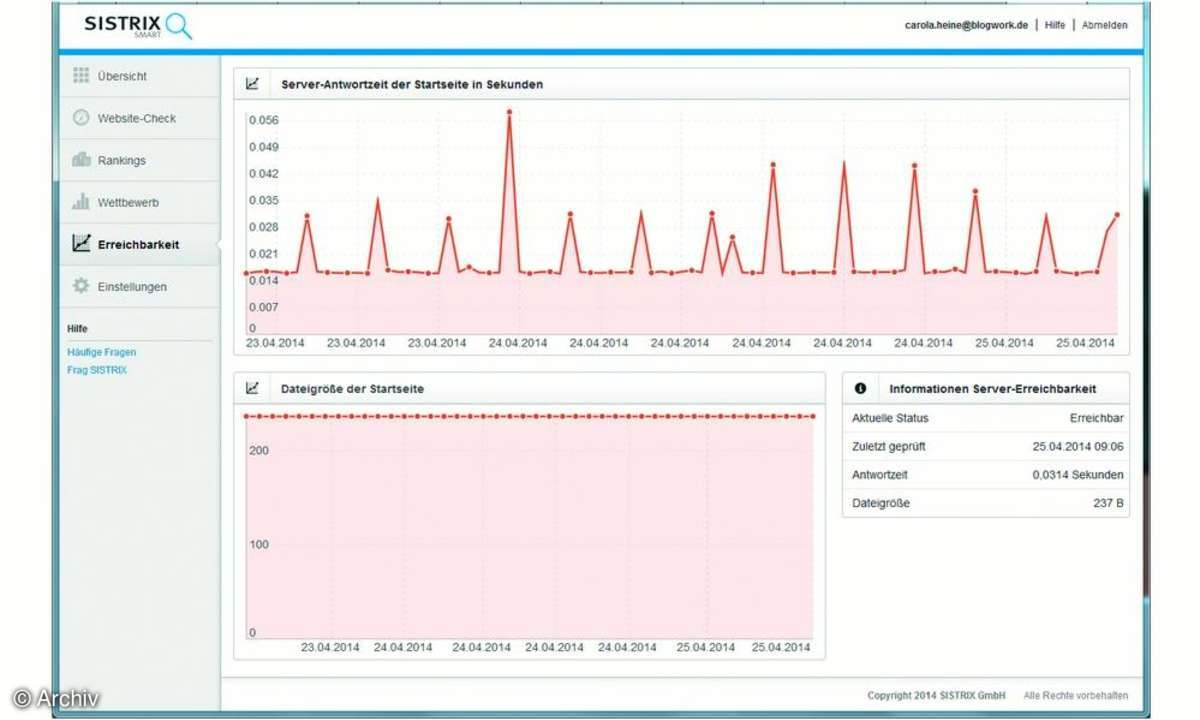Viewport: 1200px width, 720px height.
Task: Open Einstellungen via the gear icon
Action: click(82, 286)
